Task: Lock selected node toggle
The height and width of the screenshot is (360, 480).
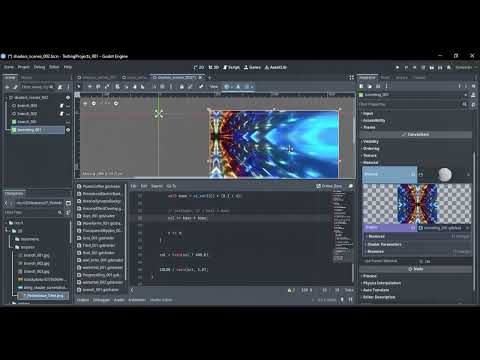Action: pos(182,87)
